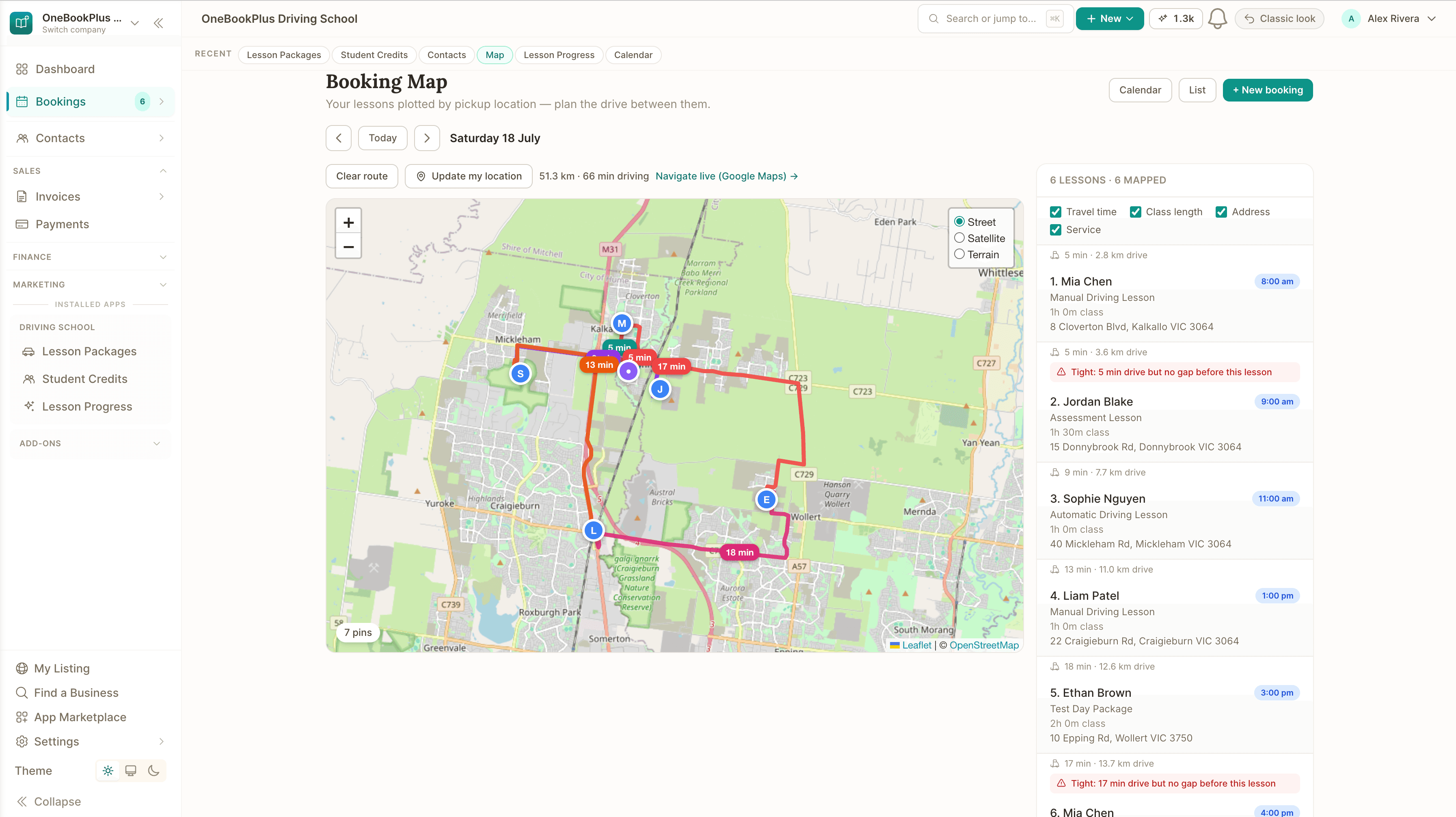Click map pin L for Liam
The height and width of the screenshot is (817, 1456).
594,530
